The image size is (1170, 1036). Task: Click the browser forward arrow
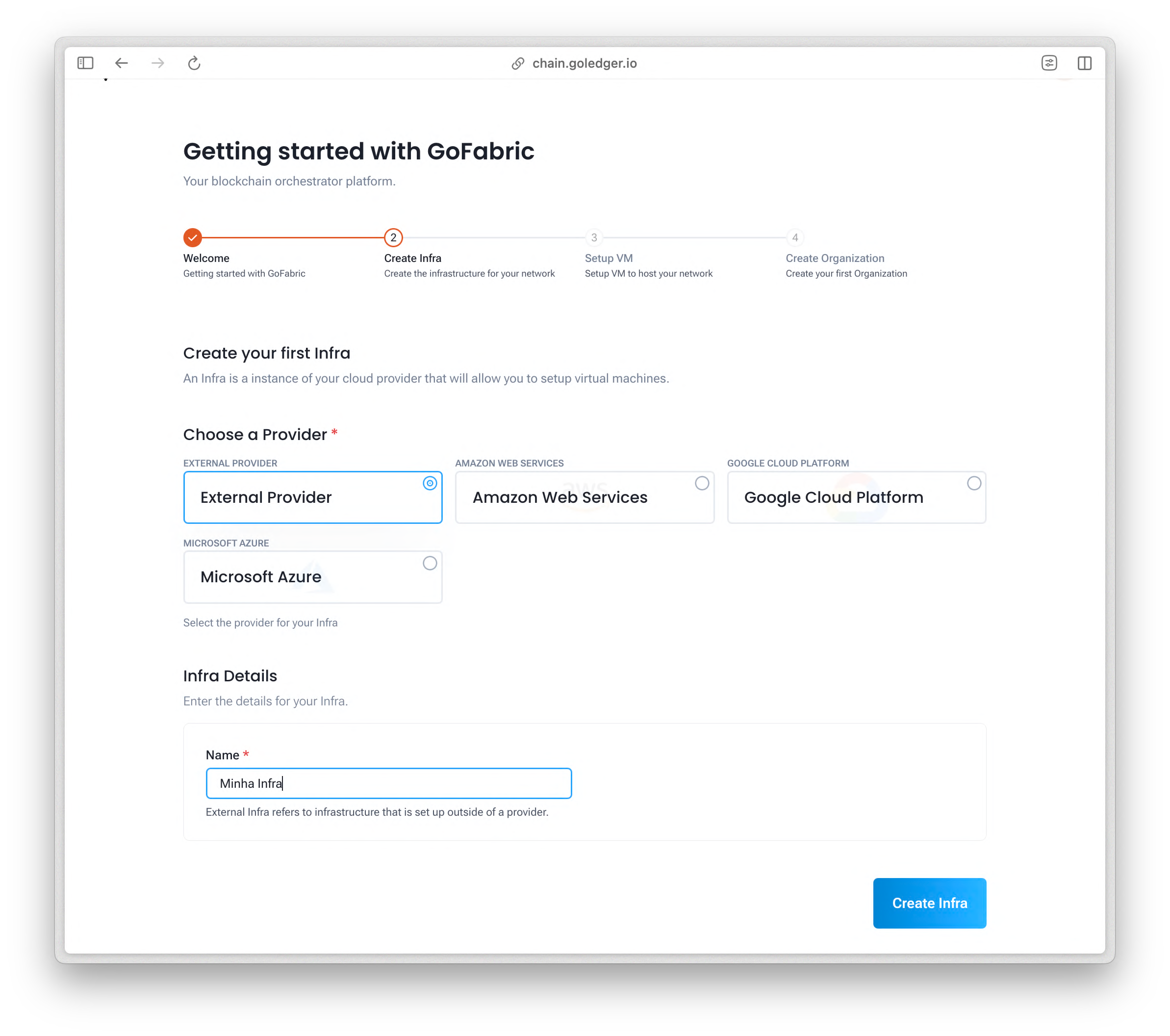pyautogui.click(x=157, y=63)
